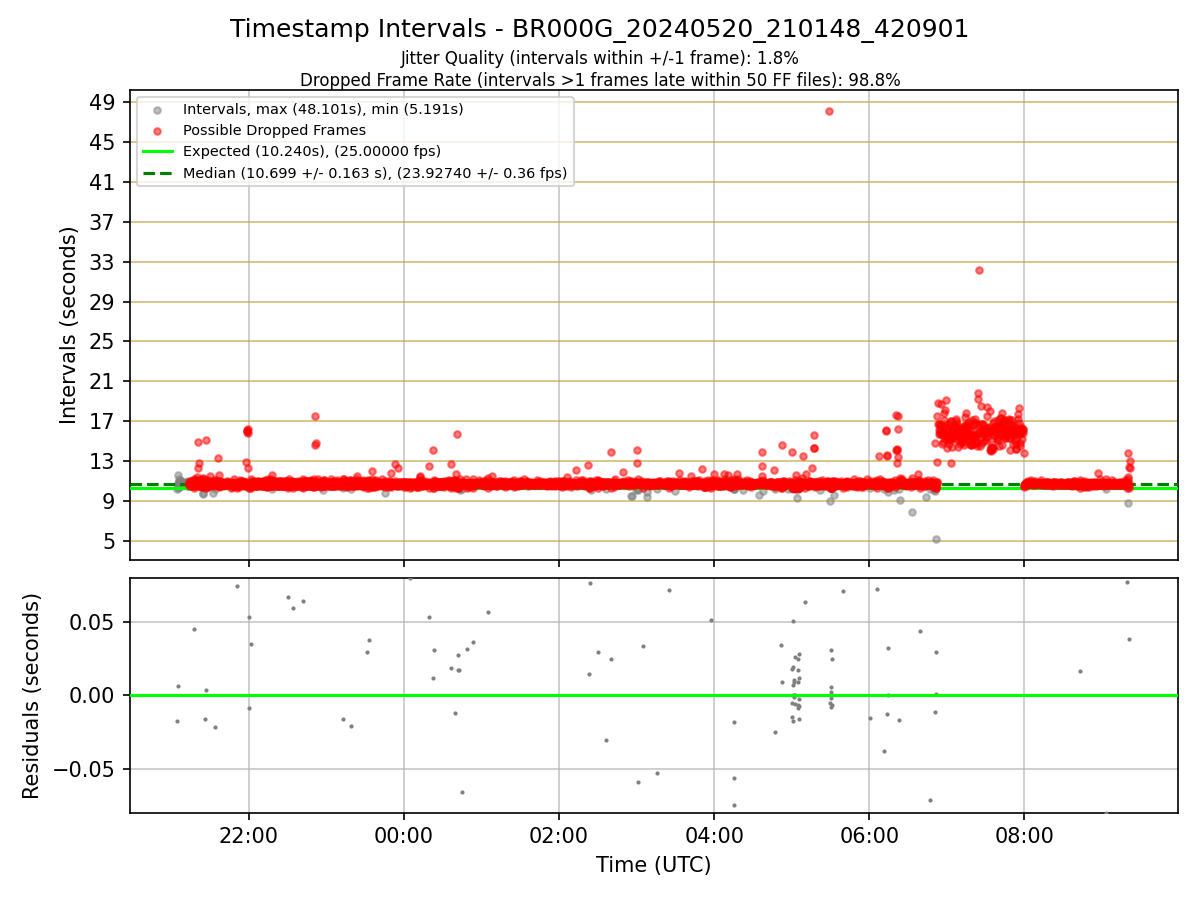1200x900 pixels.
Task: Click the plot title BR000G_20240520_210148_420901
Action: pyautogui.click(x=599, y=29)
